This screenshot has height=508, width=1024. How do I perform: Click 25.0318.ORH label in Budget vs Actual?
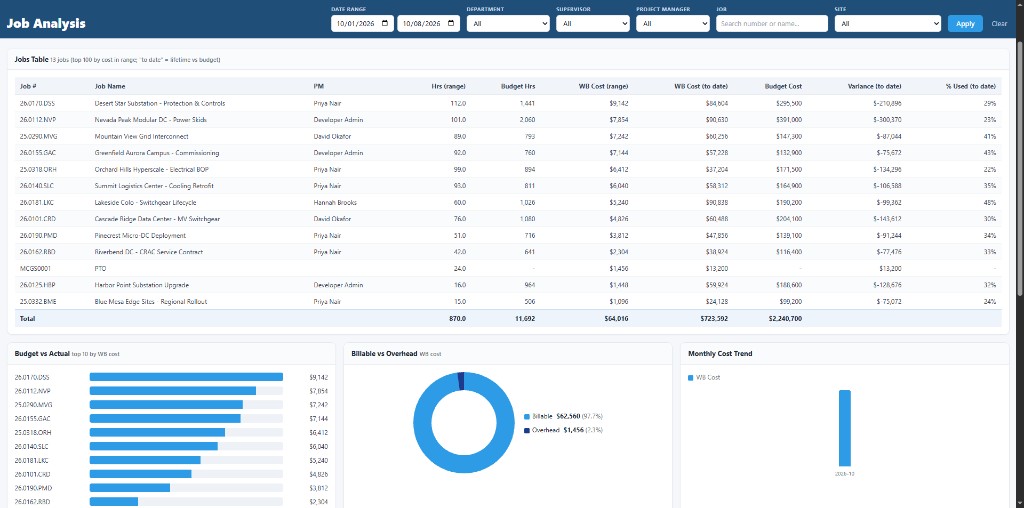click(33, 432)
